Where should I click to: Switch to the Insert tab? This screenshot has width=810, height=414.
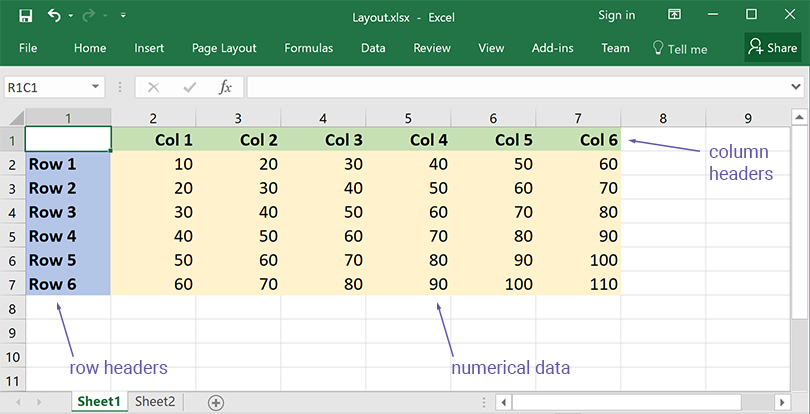tap(149, 48)
